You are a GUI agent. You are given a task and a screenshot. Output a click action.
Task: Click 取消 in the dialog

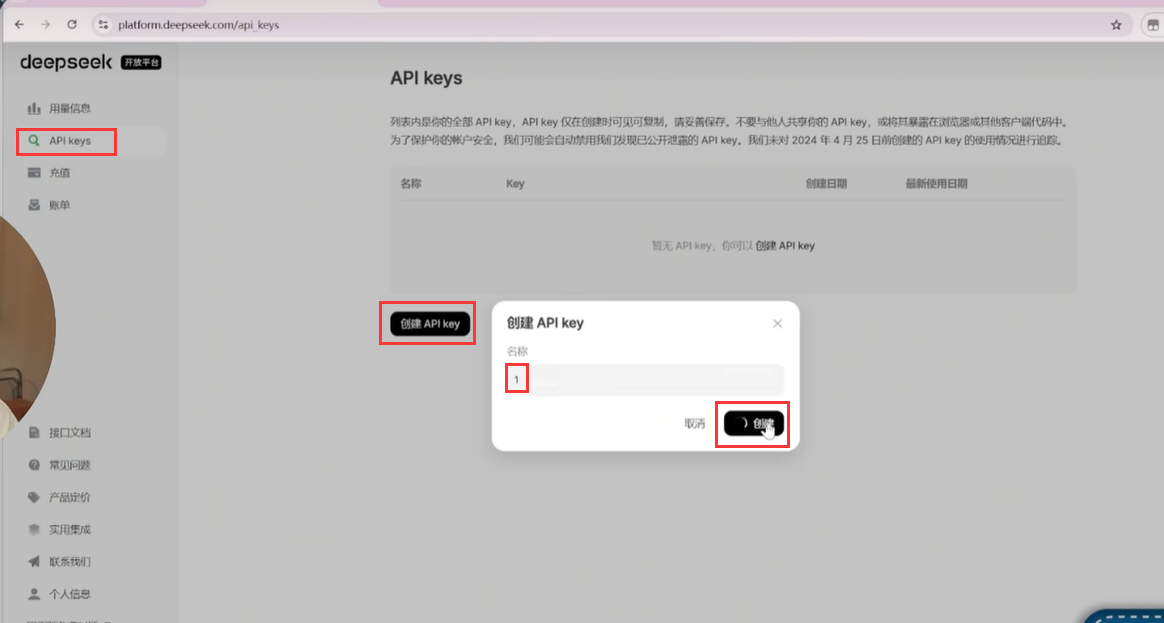click(x=694, y=424)
